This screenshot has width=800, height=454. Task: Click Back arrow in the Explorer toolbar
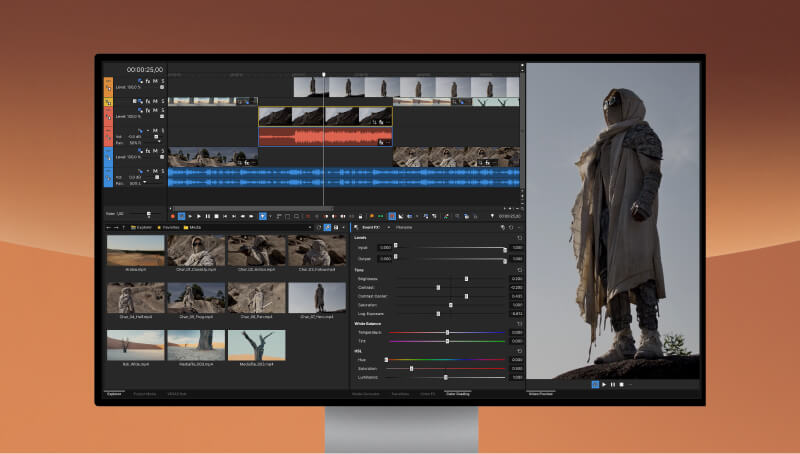108,228
